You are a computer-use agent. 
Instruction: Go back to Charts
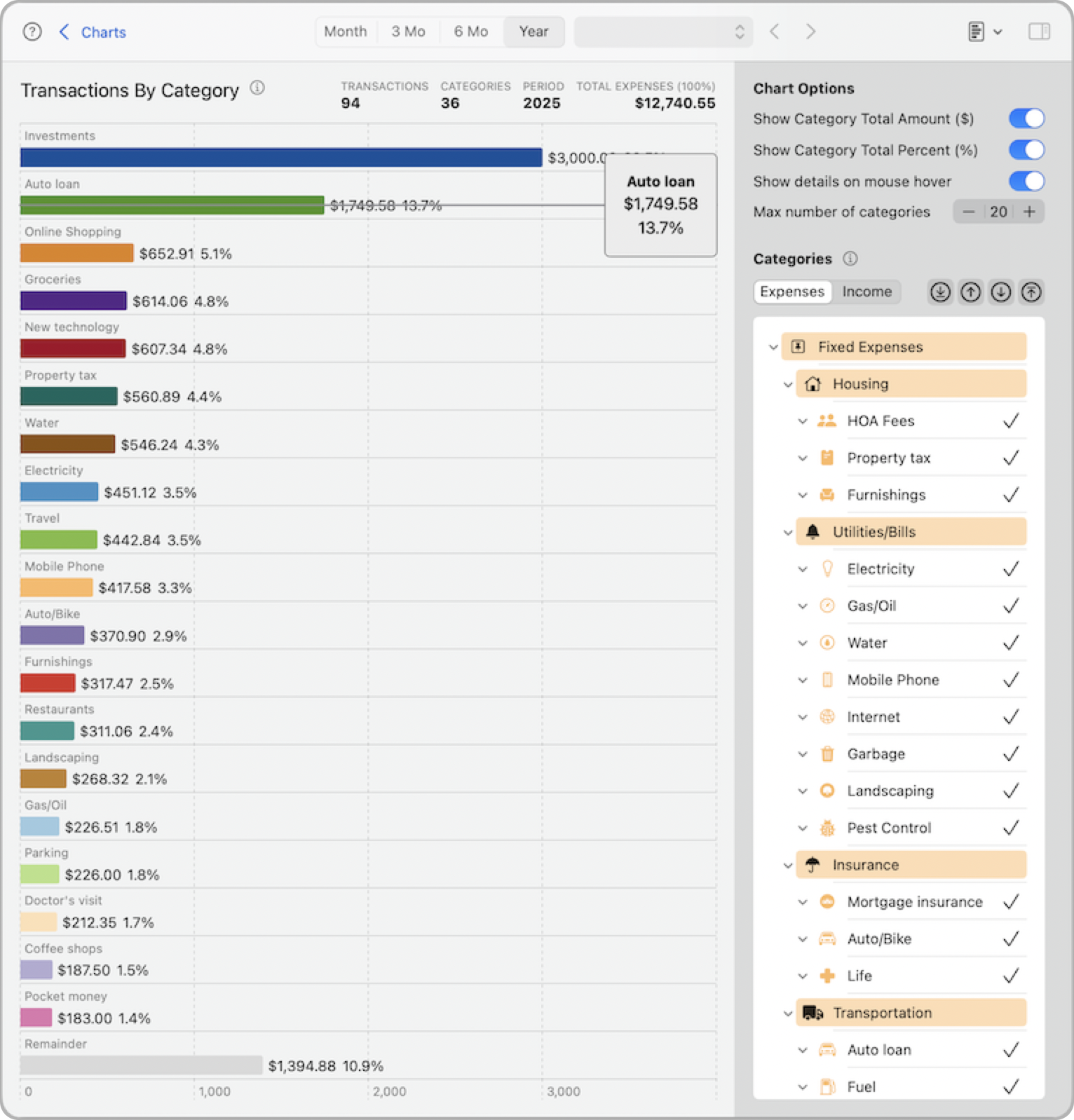point(93,32)
